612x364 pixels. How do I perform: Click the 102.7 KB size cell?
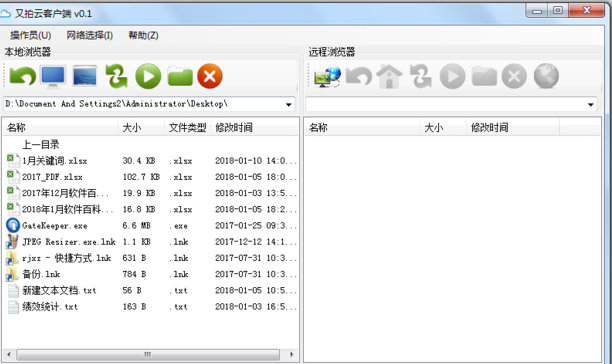coord(141,177)
